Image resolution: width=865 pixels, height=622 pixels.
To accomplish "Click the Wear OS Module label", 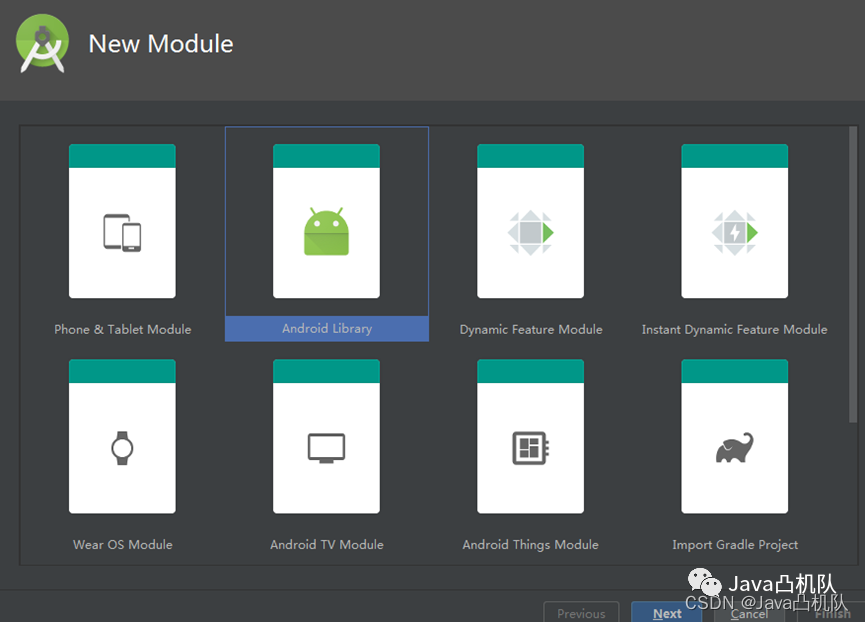I will coord(122,544).
